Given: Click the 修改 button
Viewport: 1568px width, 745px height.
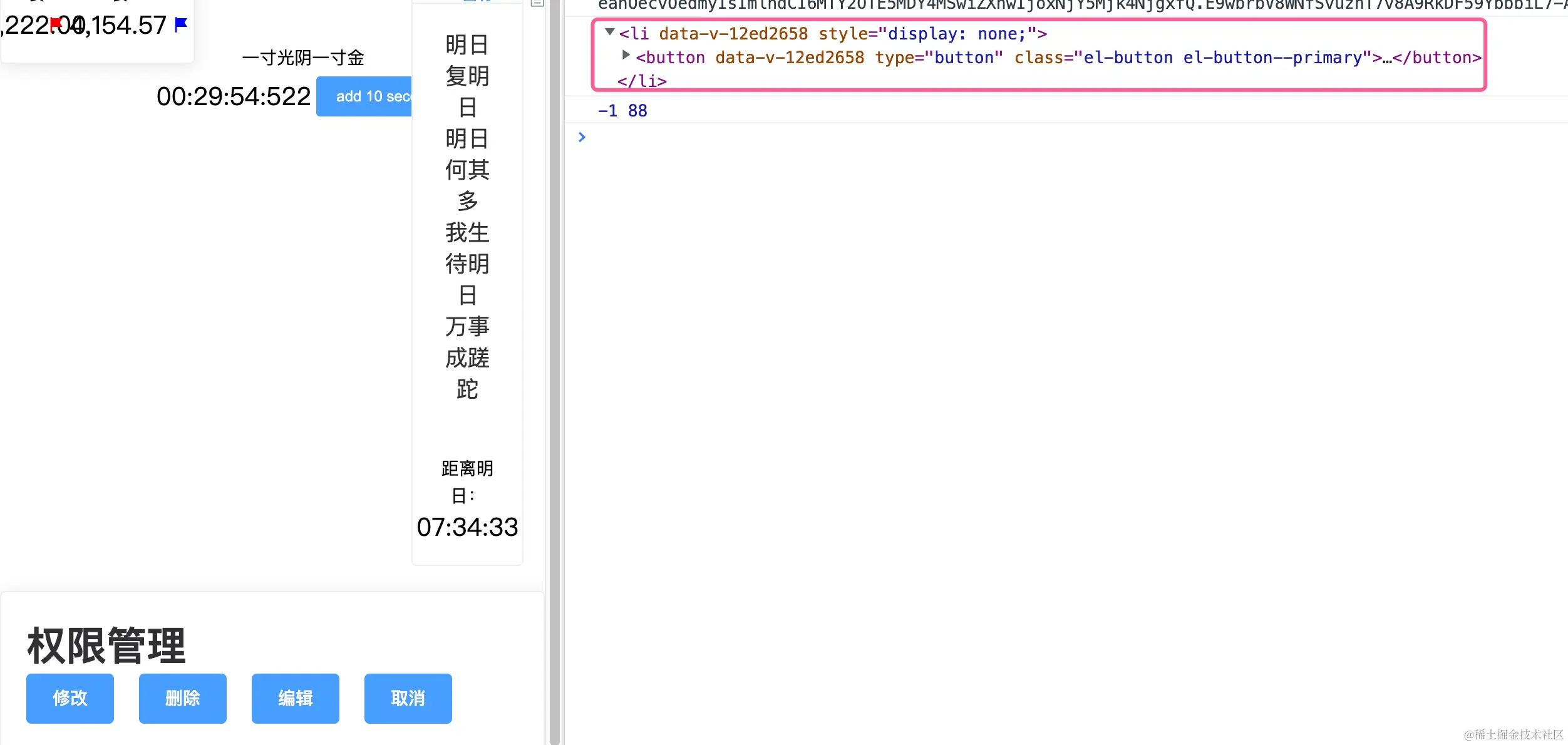Looking at the screenshot, I should [70, 698].
